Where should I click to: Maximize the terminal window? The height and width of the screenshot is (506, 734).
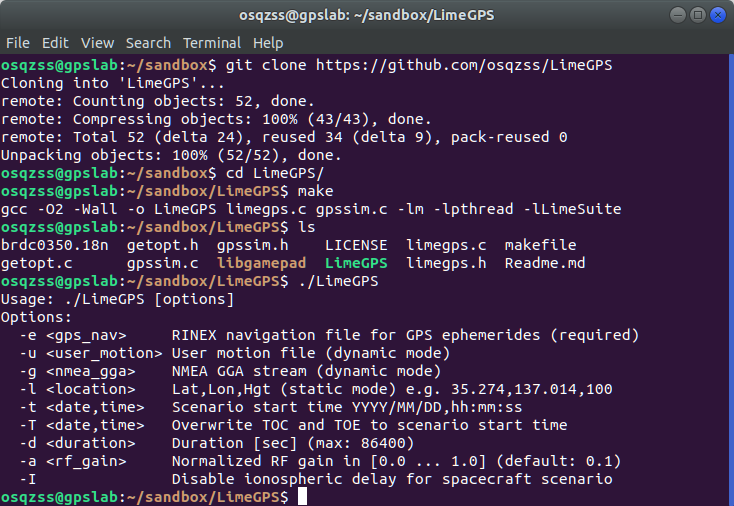coord(697,15)
